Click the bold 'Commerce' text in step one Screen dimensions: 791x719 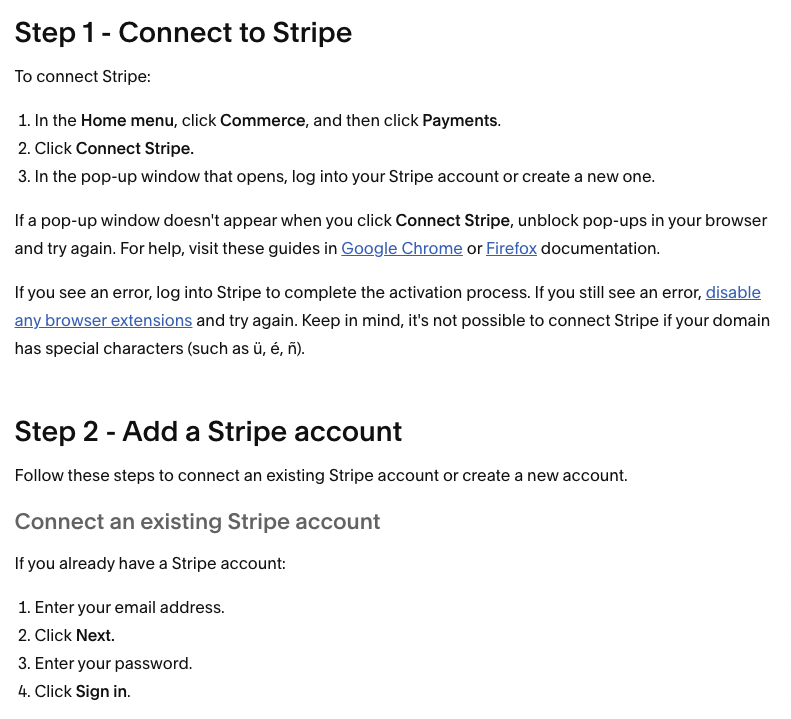click(262, 121)
